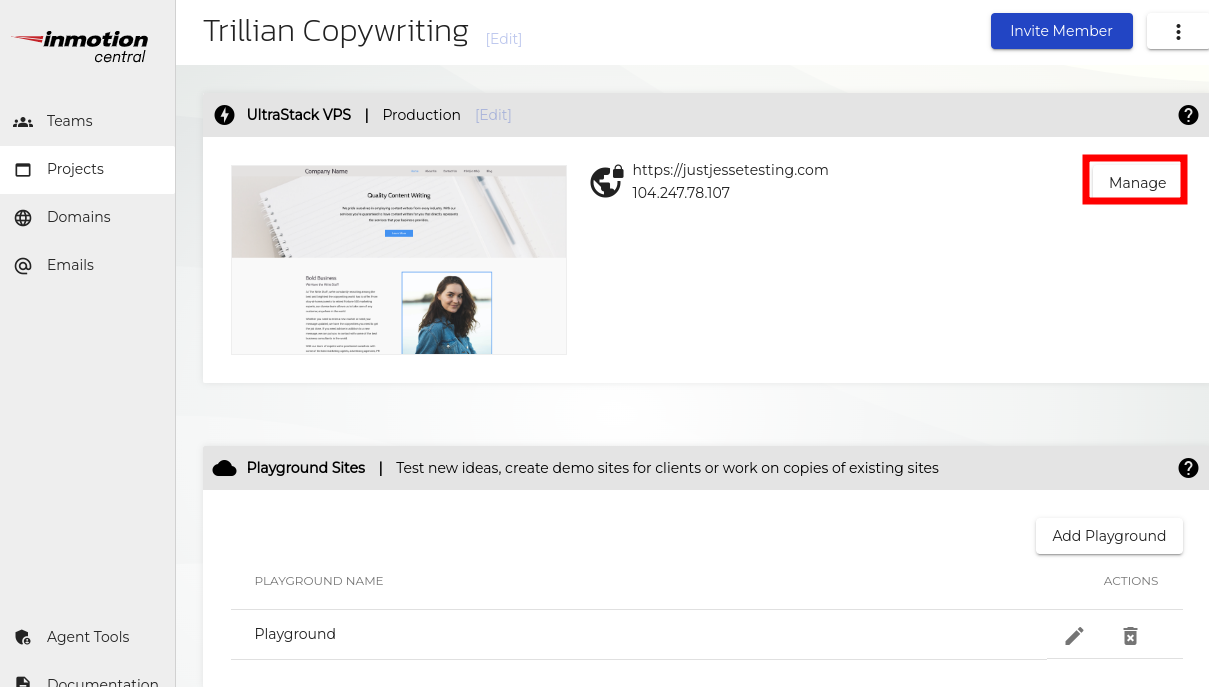Click the Agent Tools icon
1209x687 pixels.
coord(23,637)
